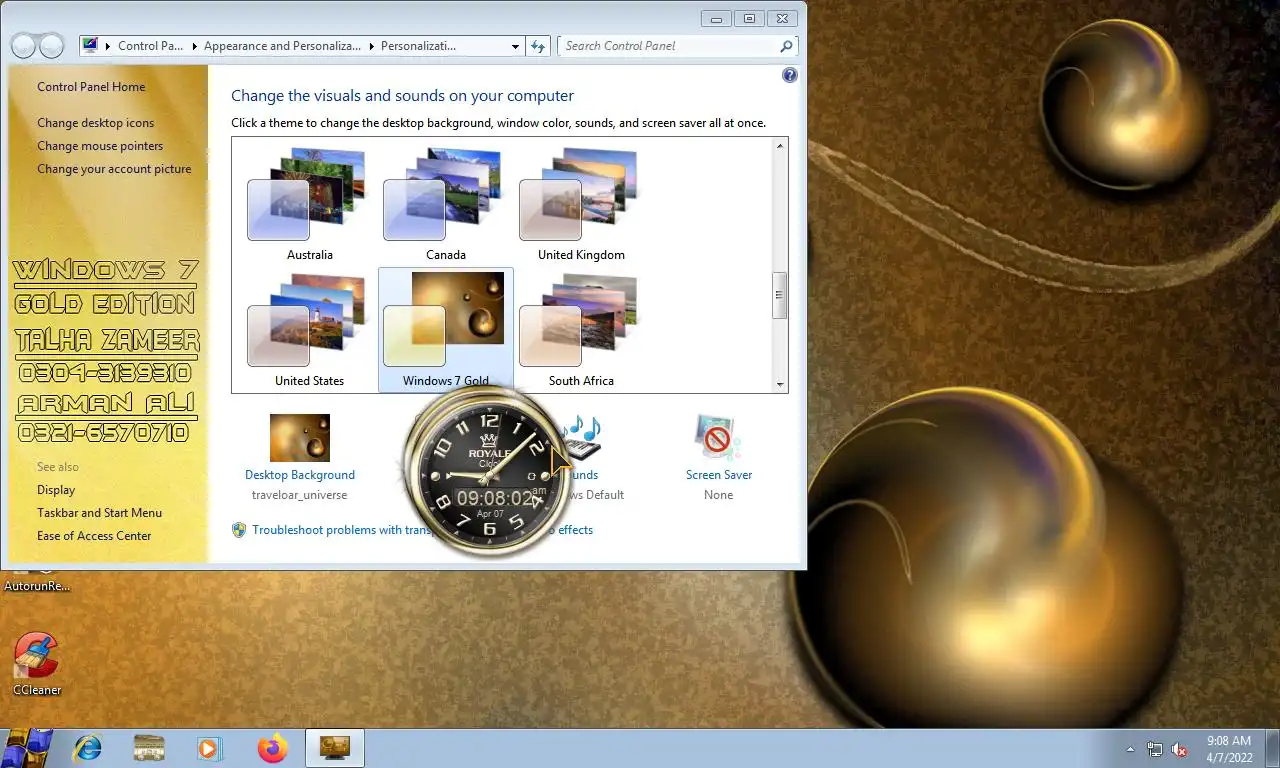Viewport: 1280px width, 768px height.
Task: Minimize the Personalization window
Action: [x=716, y=18]
